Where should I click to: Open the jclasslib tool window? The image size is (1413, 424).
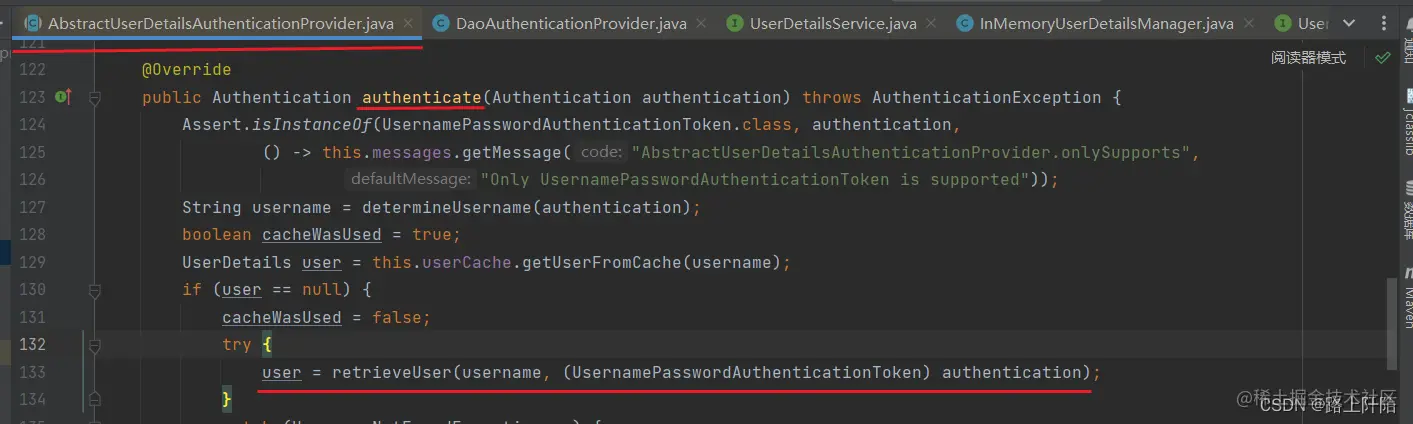1407,123
